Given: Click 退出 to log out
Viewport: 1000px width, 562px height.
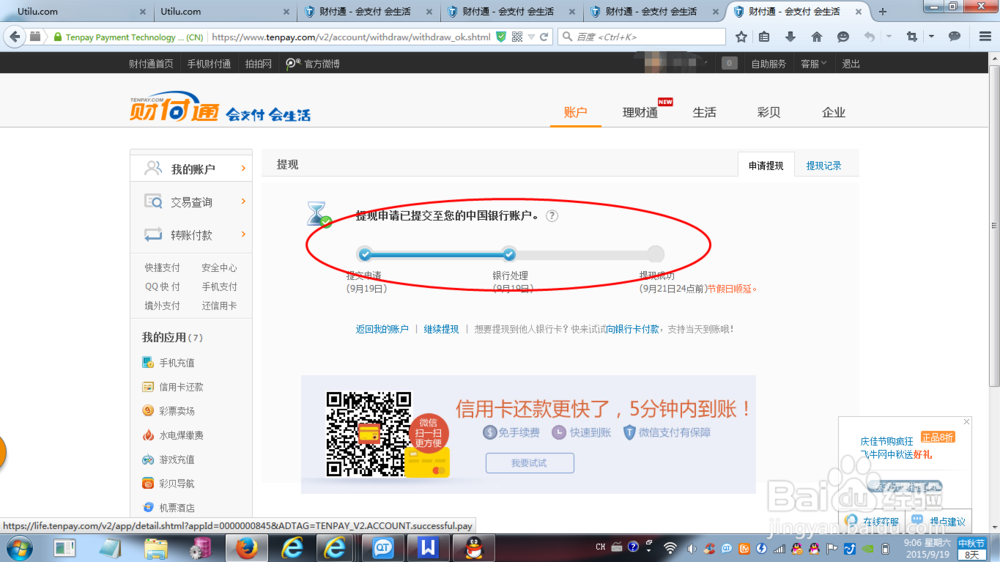Looking at the screenshot, I should pos(851,63).
